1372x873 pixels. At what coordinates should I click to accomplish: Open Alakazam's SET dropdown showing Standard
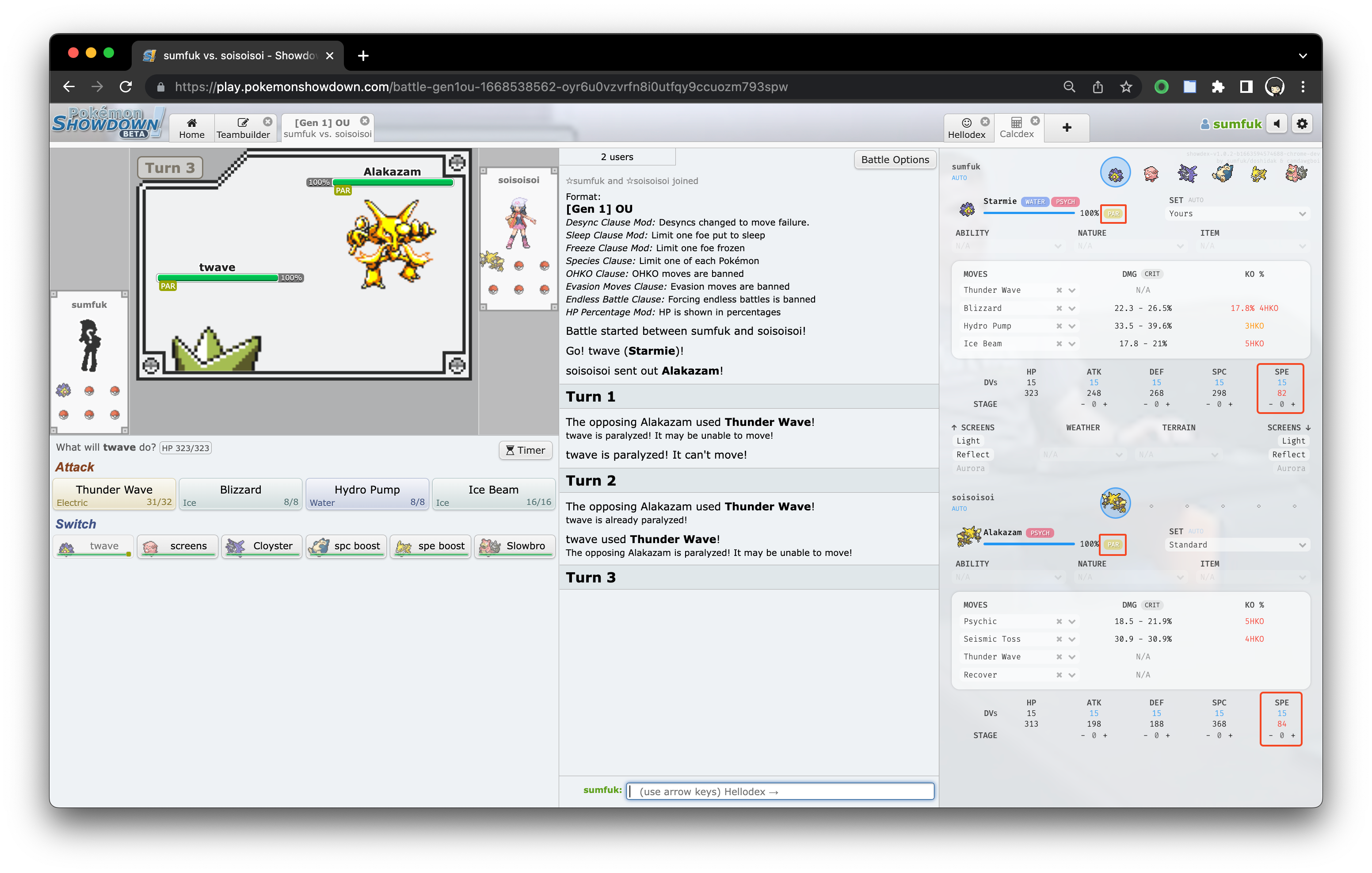(1237, 545)
